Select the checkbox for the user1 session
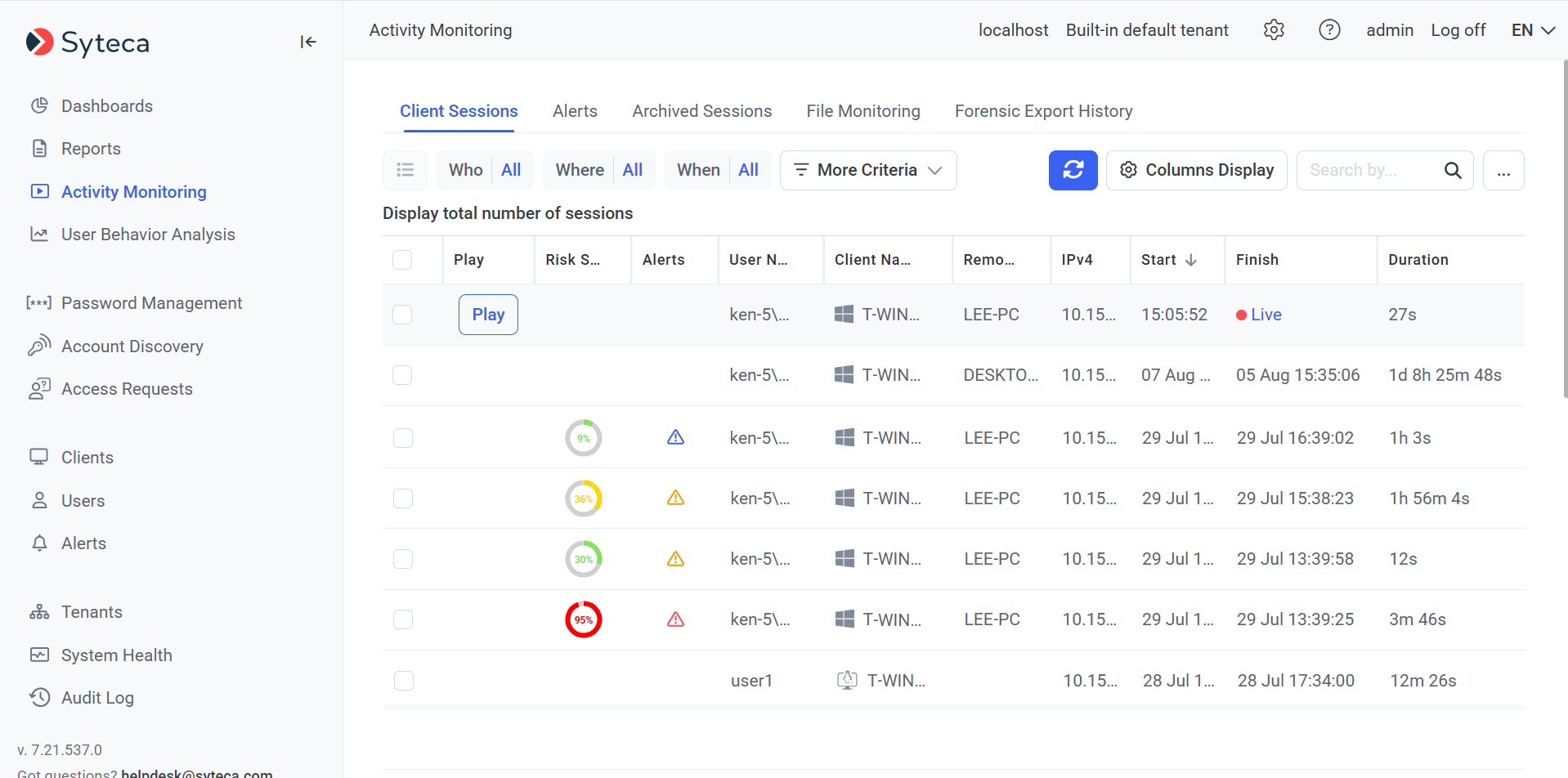Image resolution: width=1568 pixels, height=778 pixels. [404, 681]
